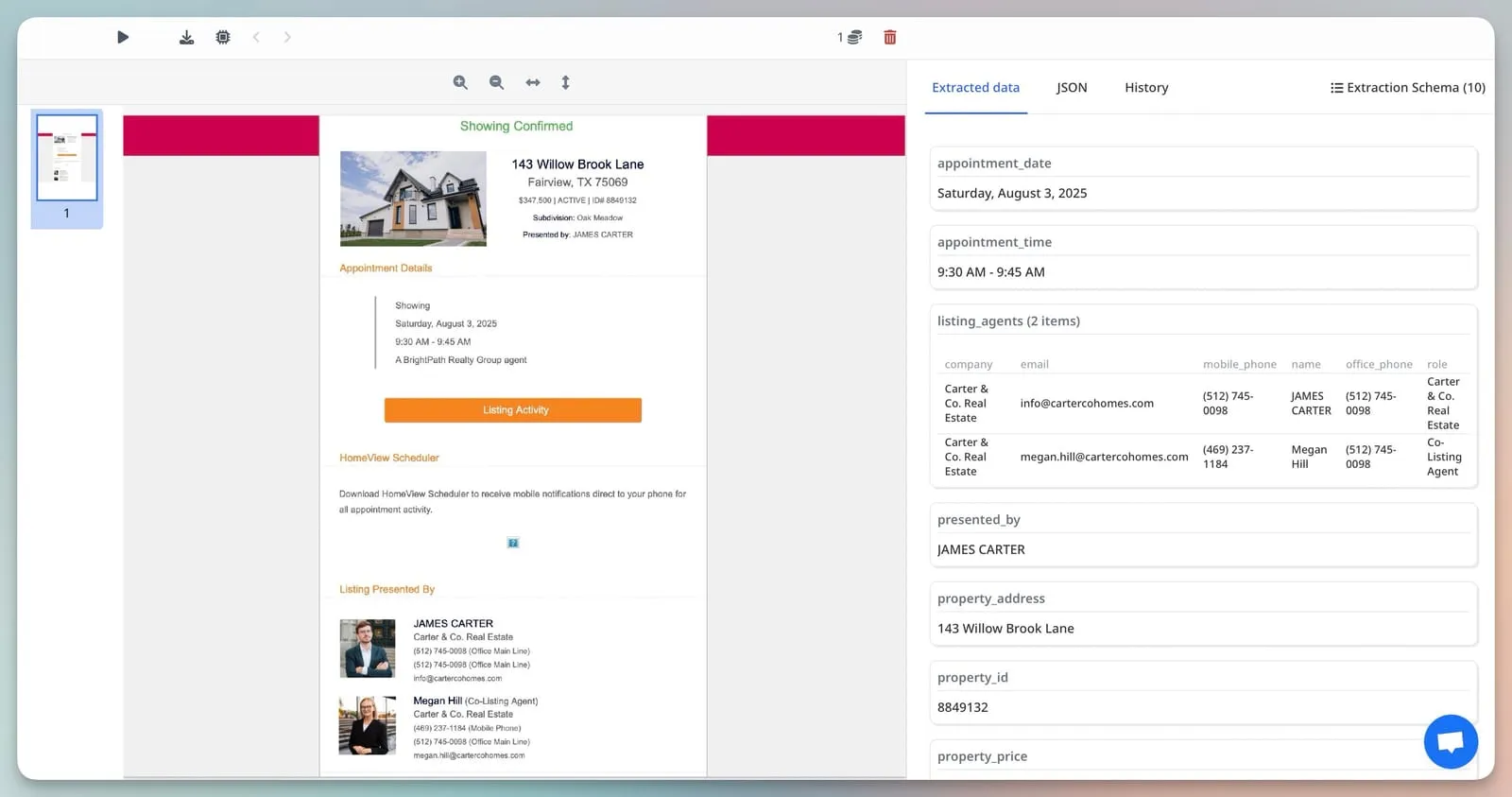Click the property_id value 8849132

pyautogui.click(x=963, y=708)
